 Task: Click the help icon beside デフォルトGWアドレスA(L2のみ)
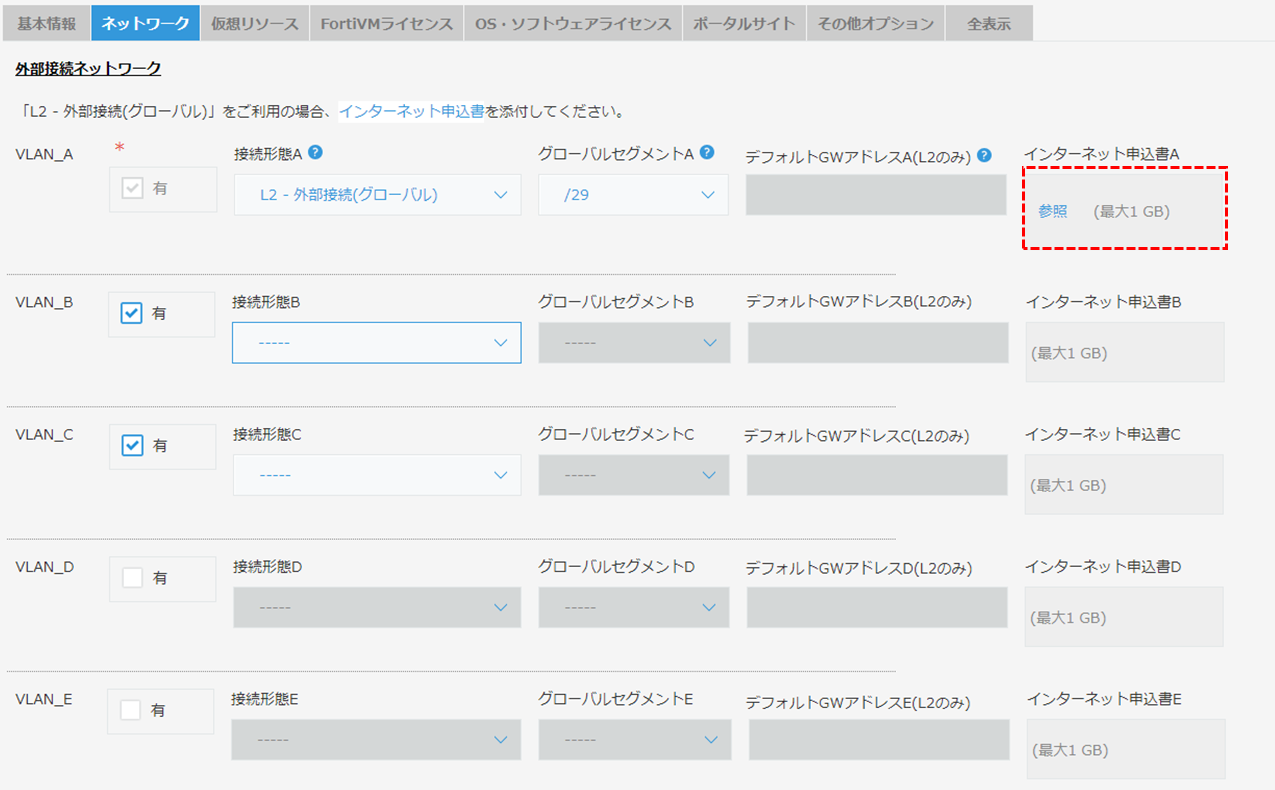984,155
